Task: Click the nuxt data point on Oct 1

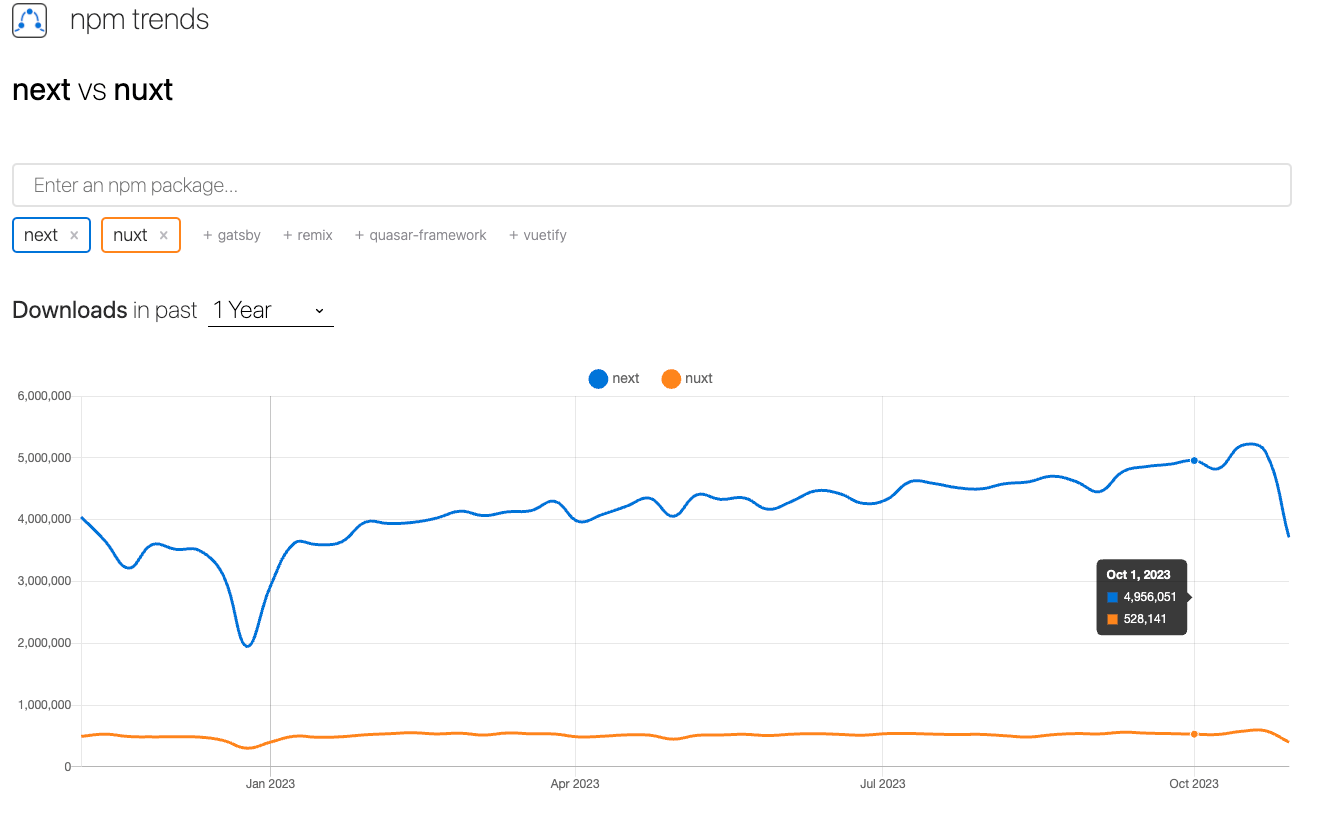Action: click(x=1194, y=734)
